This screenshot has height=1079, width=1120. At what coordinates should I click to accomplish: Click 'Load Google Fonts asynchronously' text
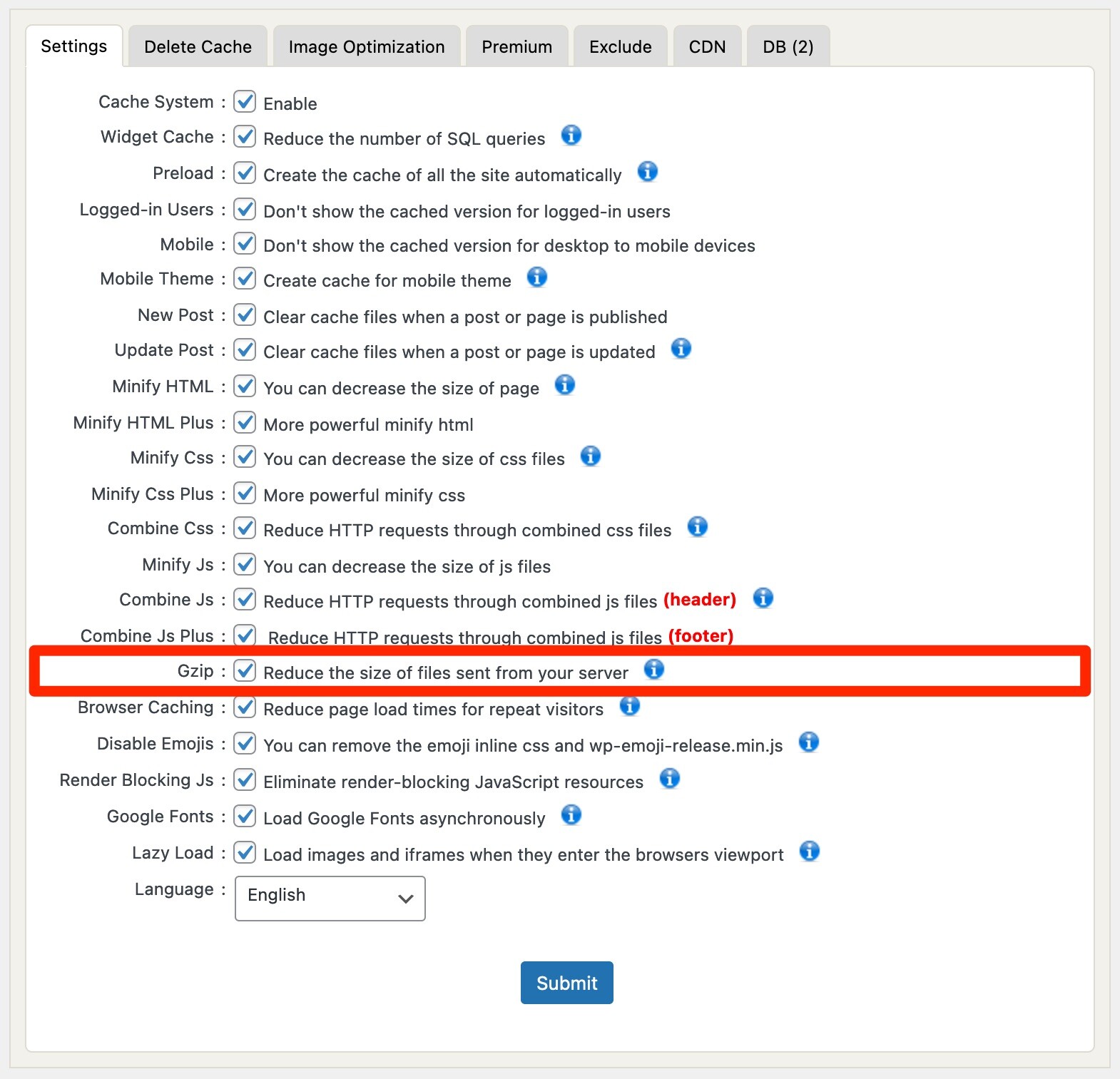404,818
